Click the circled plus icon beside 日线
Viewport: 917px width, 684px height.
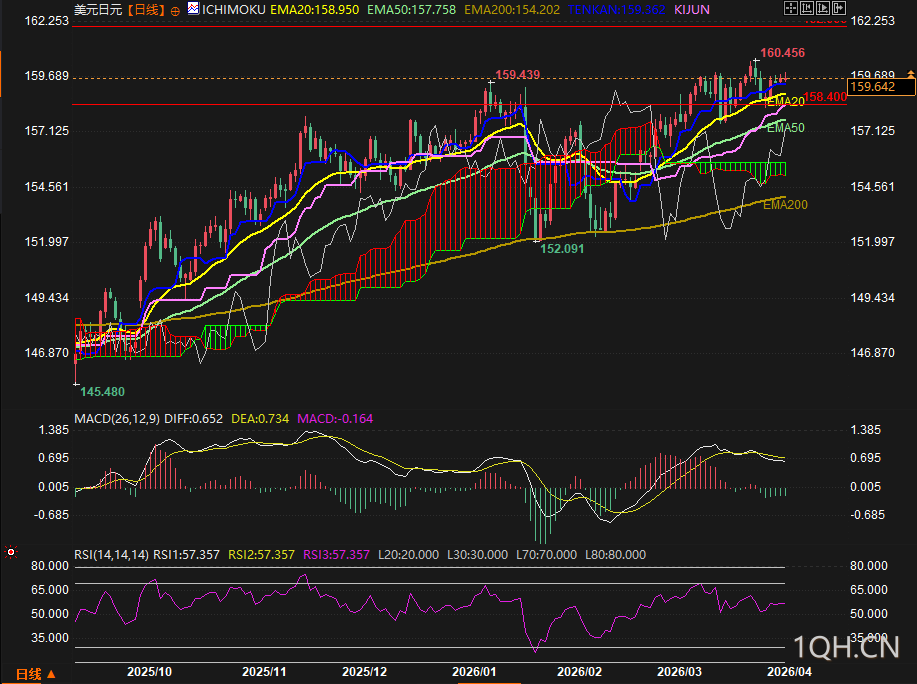point(176,10)
